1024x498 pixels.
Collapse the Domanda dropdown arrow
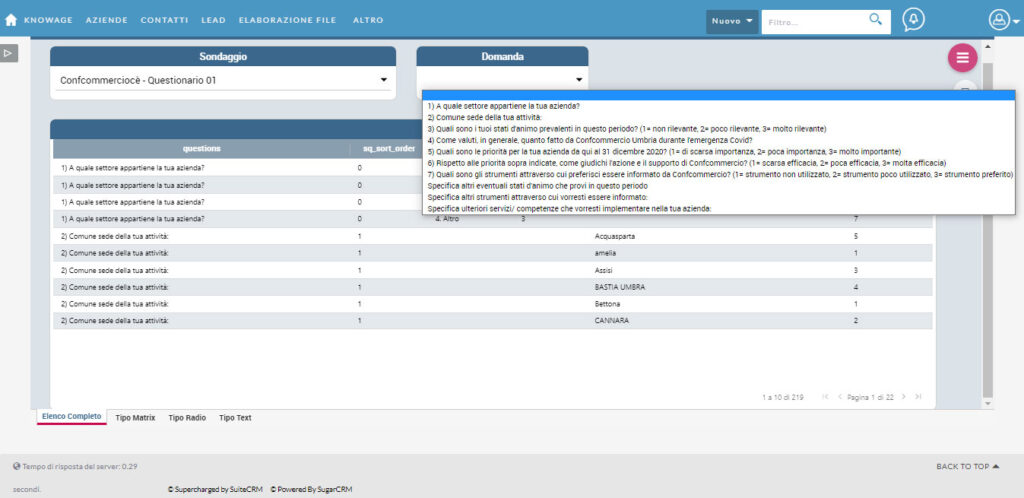(579, 80)
